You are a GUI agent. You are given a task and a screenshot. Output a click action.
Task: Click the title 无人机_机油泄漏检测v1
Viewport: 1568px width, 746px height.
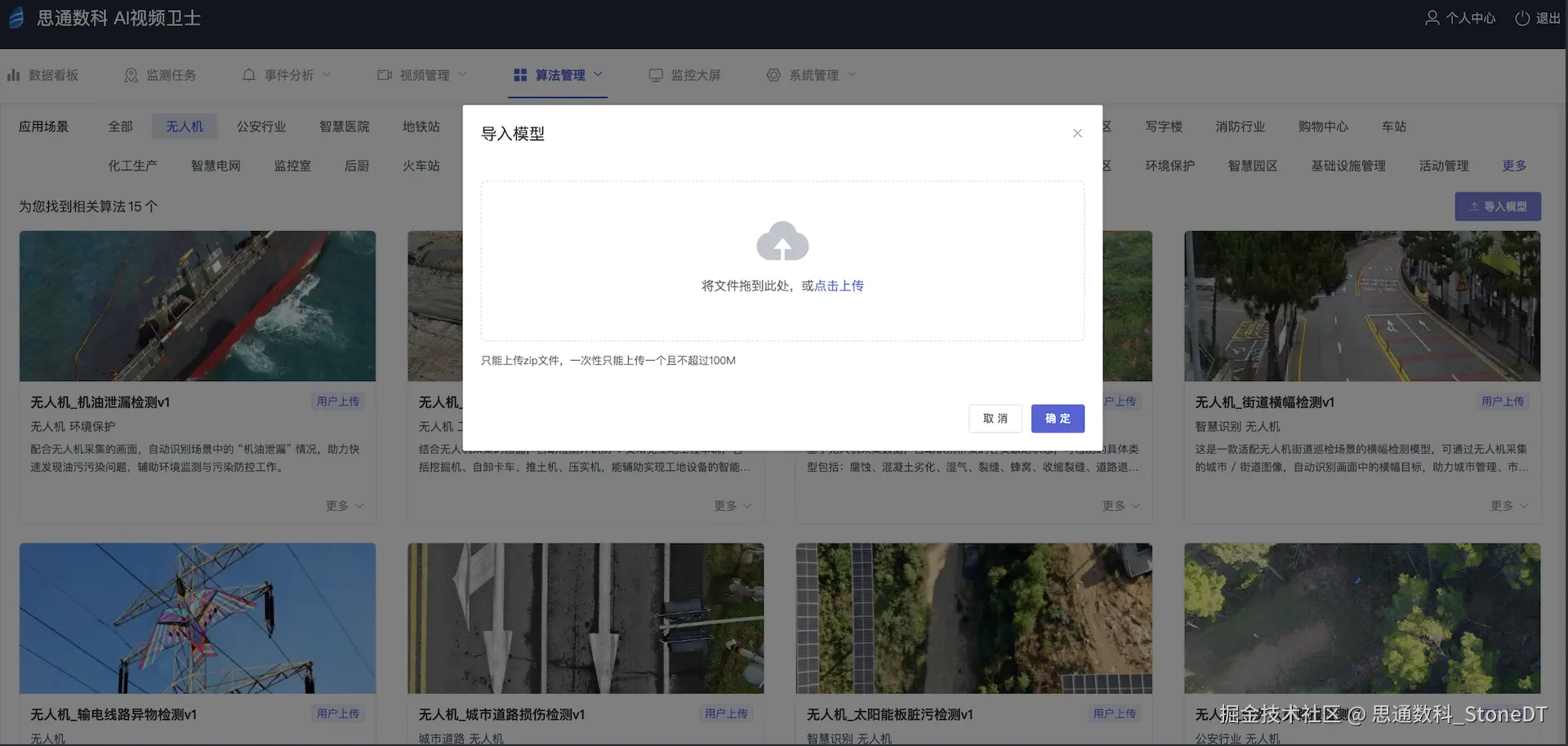click(100, 402)
